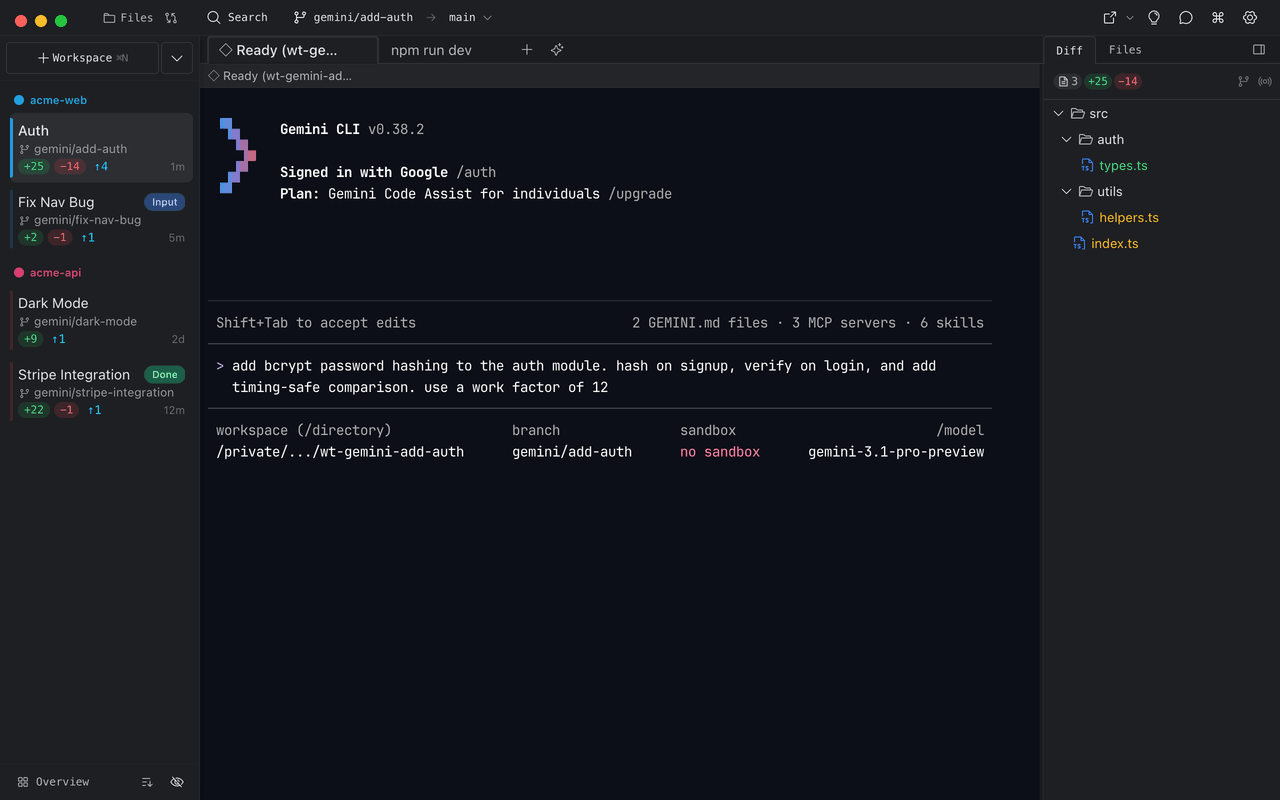The height and width of the screenshot is (800, 1280).
Task: Open the Auth workspace in the sidebar
Action: coord(101,148)
